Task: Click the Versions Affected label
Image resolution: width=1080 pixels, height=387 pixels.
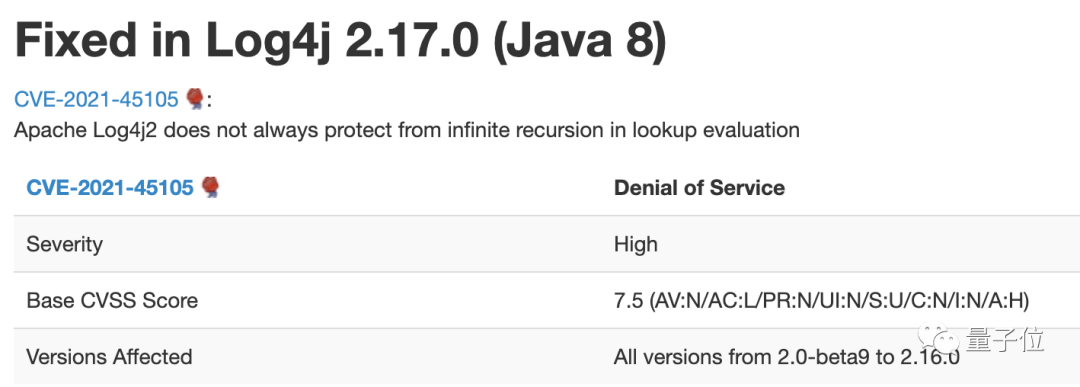Action: 109,357
